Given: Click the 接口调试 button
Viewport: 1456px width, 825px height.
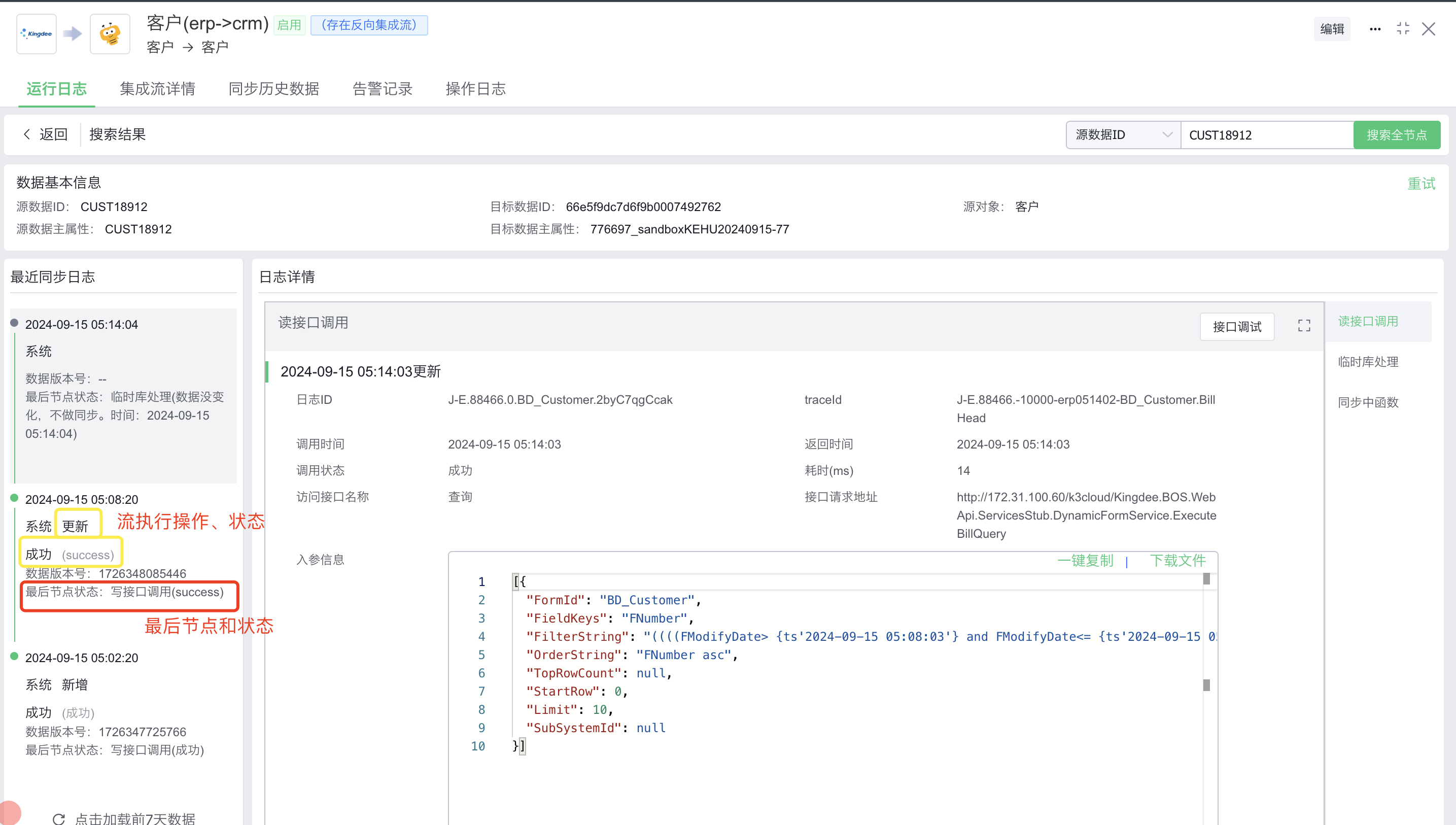Looking at the screenshot, I should point(1237,326).
